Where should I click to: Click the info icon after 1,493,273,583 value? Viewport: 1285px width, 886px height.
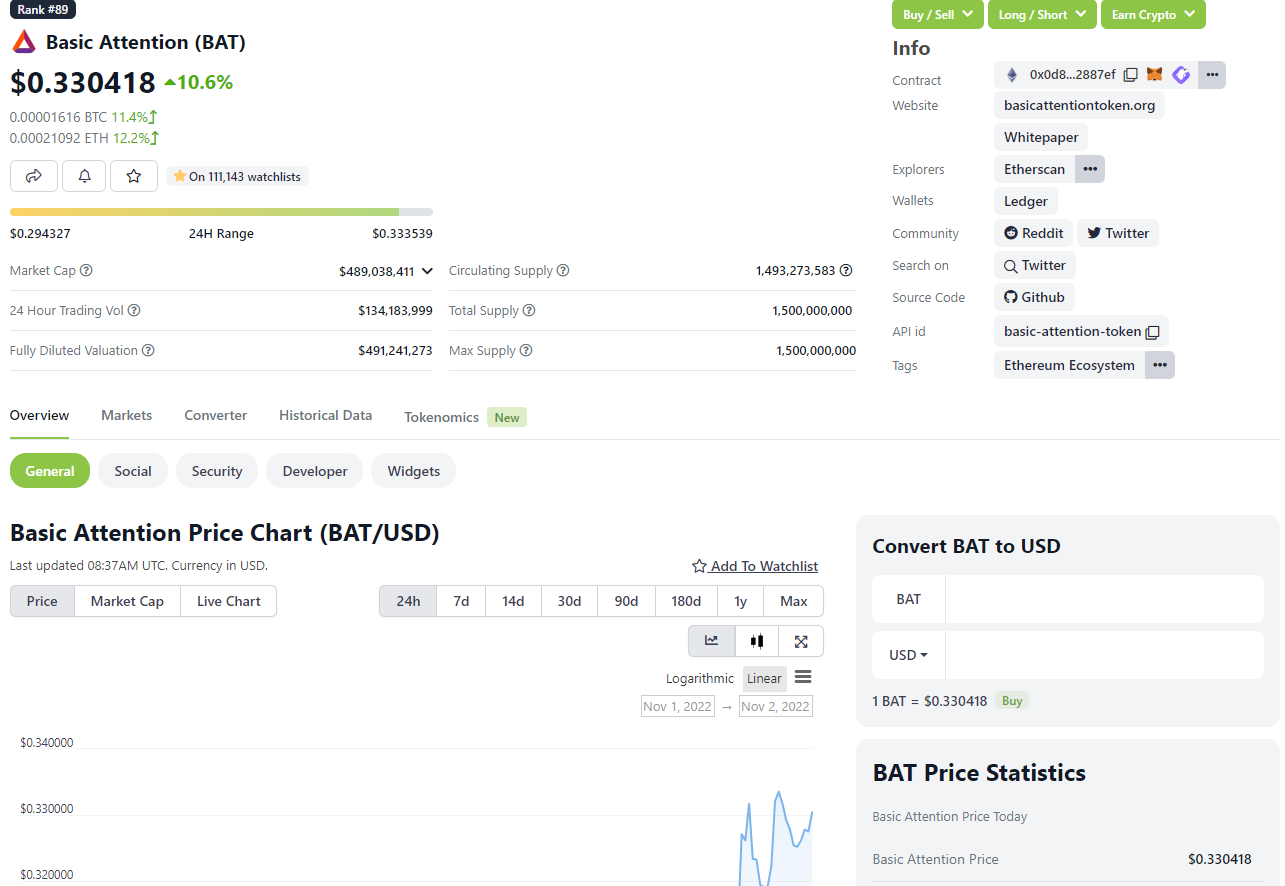click(846, 271)
